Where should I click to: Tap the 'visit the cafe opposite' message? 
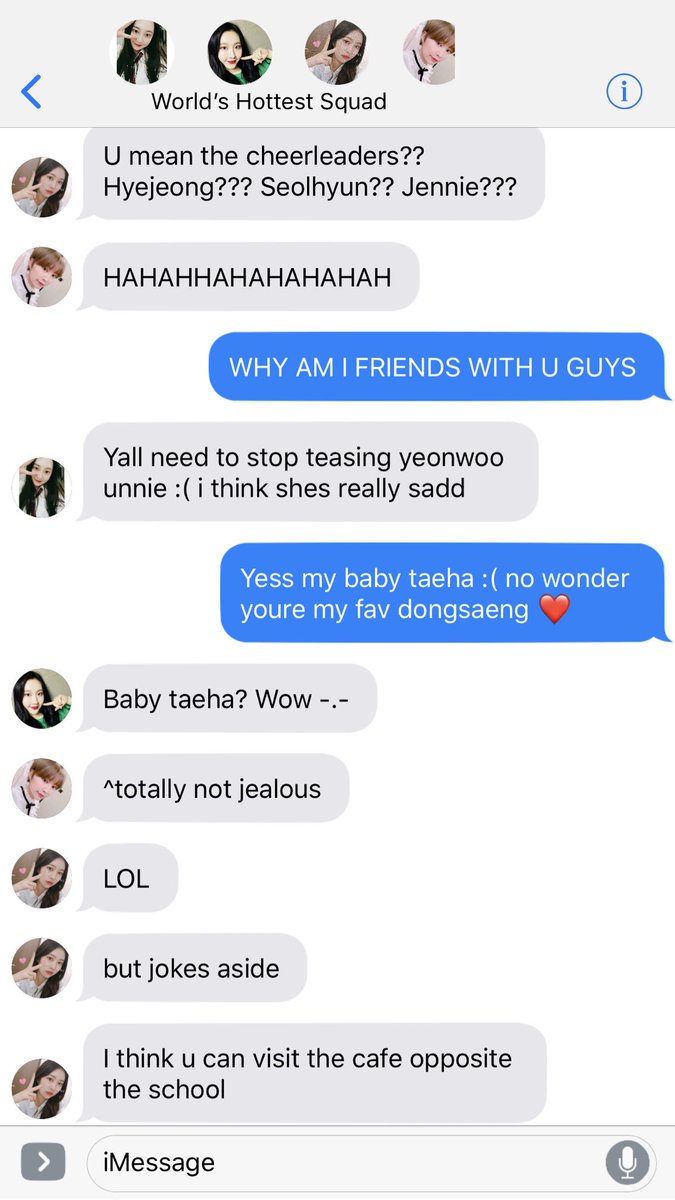(x=314, y=1073)
